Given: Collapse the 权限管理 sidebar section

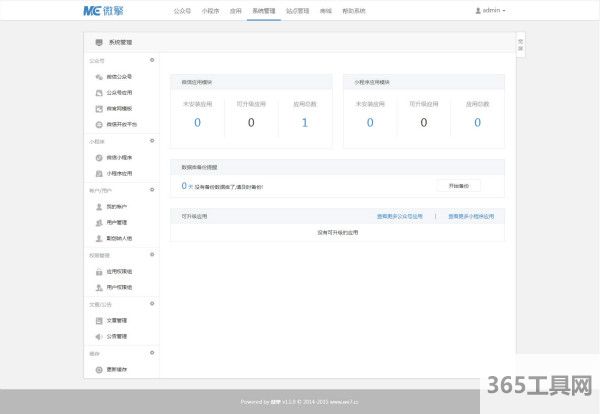Looking at the screenshot, I should click(x=152, y=255).
